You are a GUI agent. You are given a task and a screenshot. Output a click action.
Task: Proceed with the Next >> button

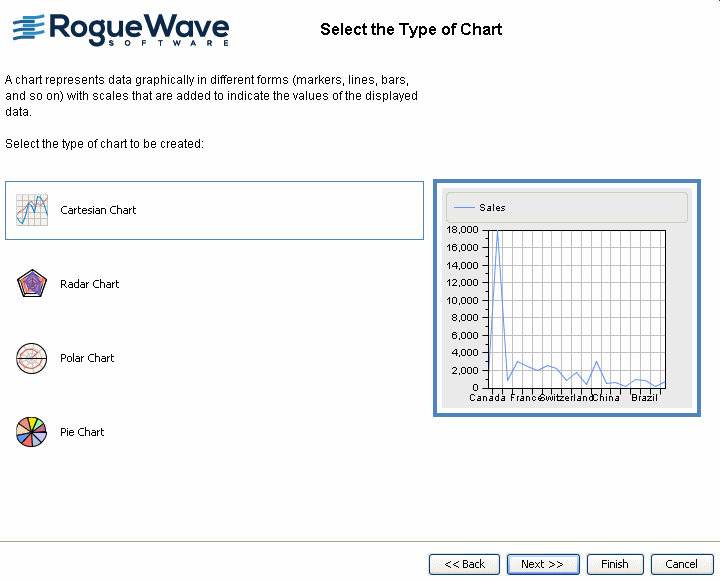click(x=543, y=564)
